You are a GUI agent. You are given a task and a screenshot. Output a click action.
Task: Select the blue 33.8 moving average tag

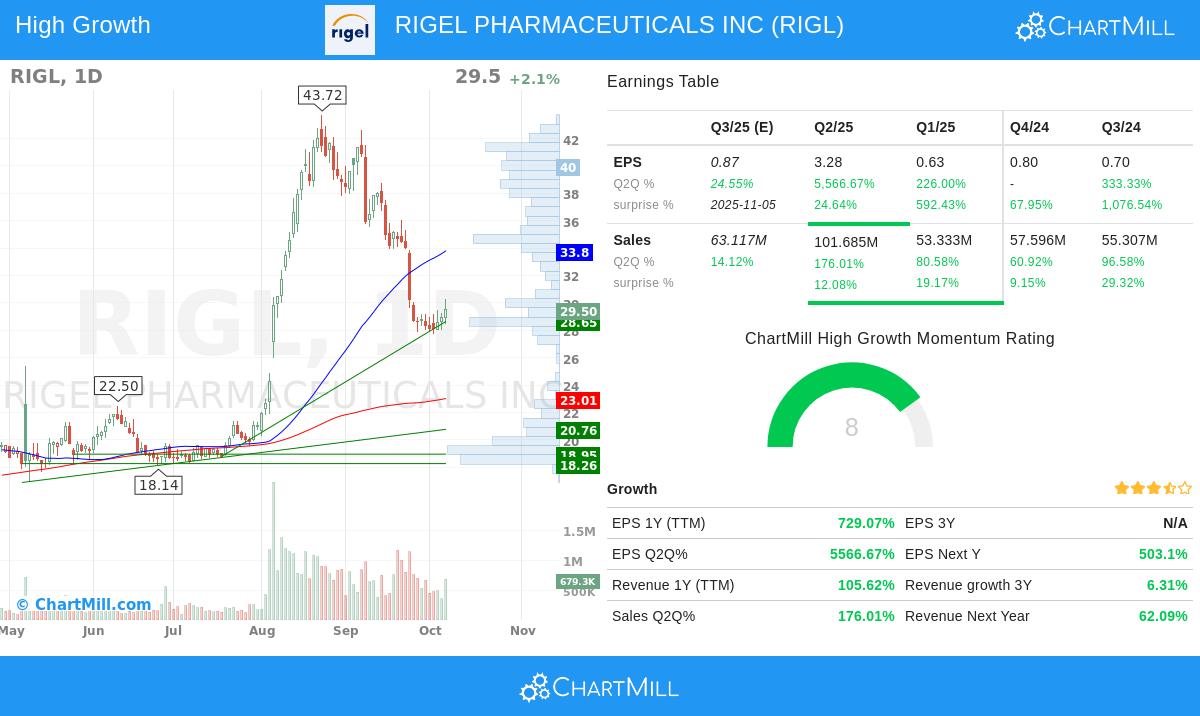(x=574, y=253)
